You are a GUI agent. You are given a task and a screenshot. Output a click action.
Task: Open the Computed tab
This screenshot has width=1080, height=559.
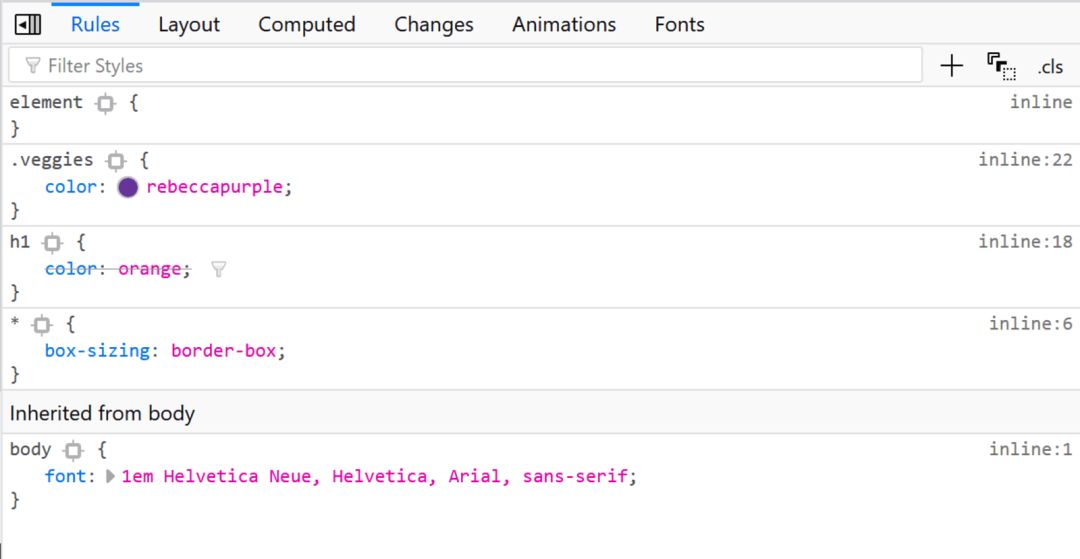[307, 25]
